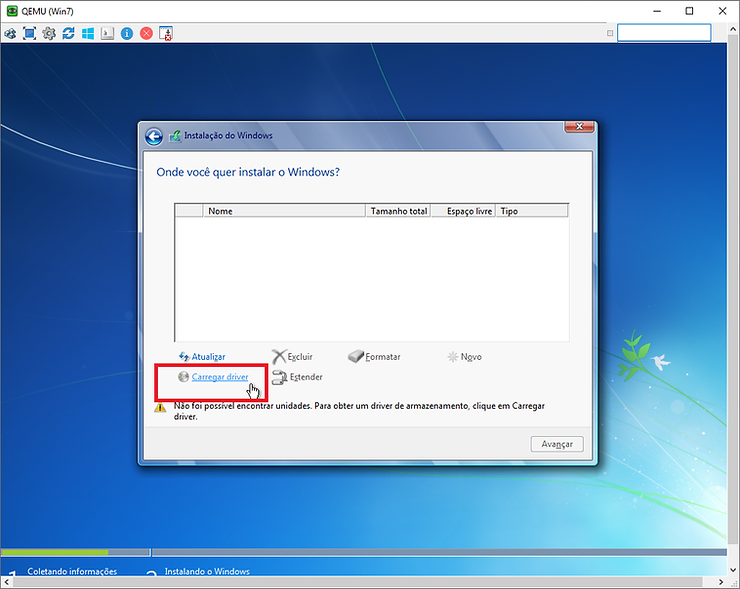The height and width of the screenshot is (589, 740).
Task: Click the Carregar driver disc icon
Action: click(x=184, y=377)
